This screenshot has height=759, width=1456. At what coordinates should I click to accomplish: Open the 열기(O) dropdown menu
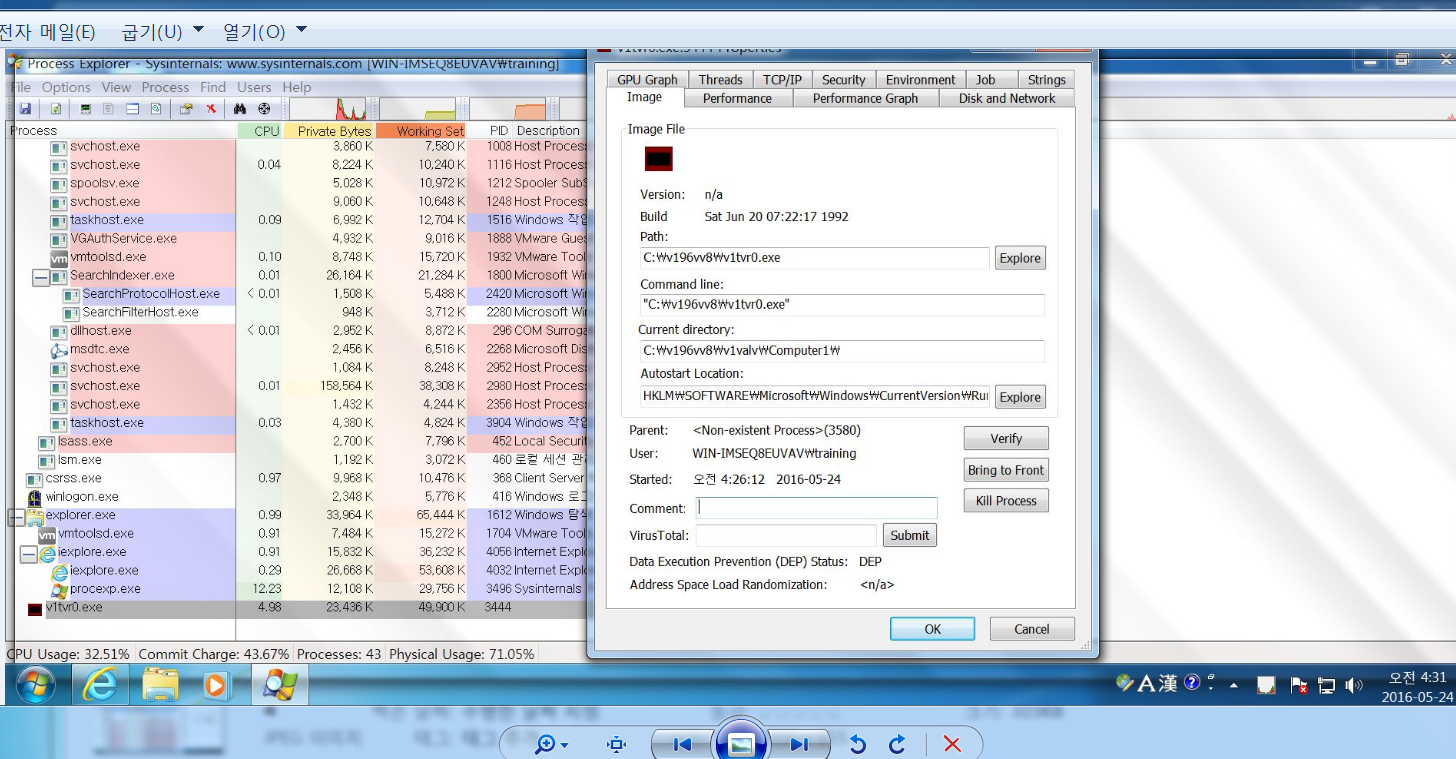pyautogui.click(x=265, y=31)
